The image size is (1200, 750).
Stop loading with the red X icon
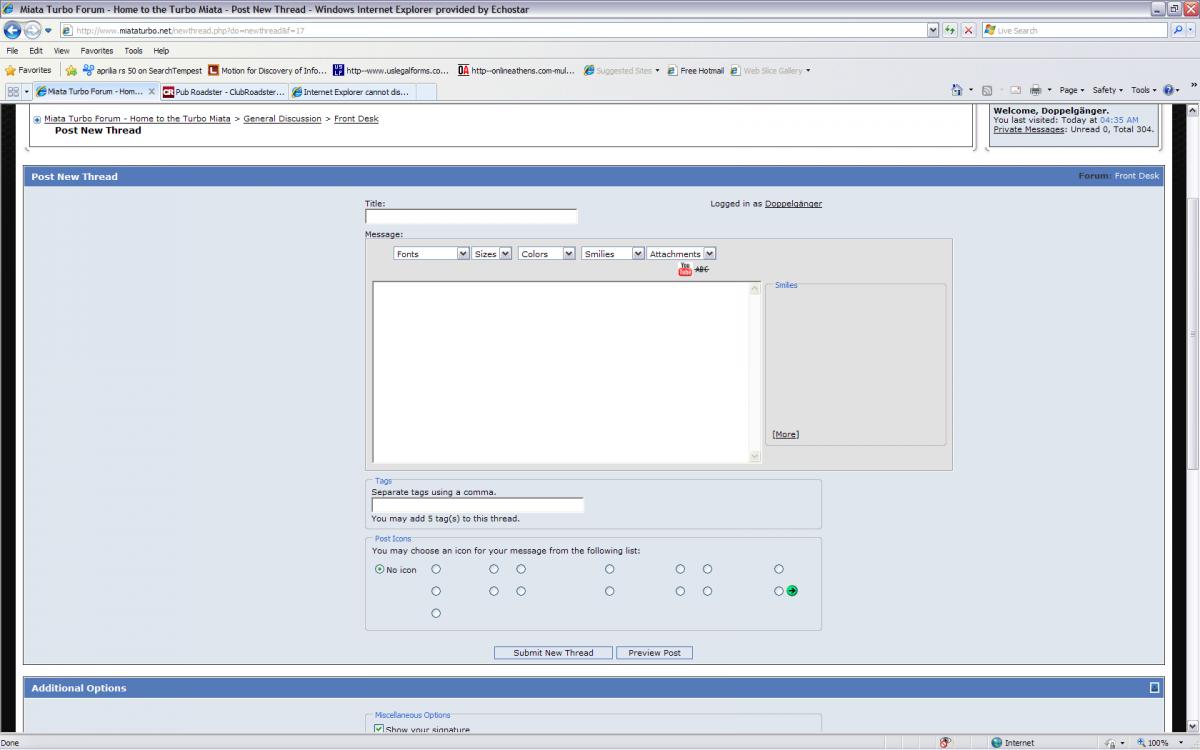point(969,30)
